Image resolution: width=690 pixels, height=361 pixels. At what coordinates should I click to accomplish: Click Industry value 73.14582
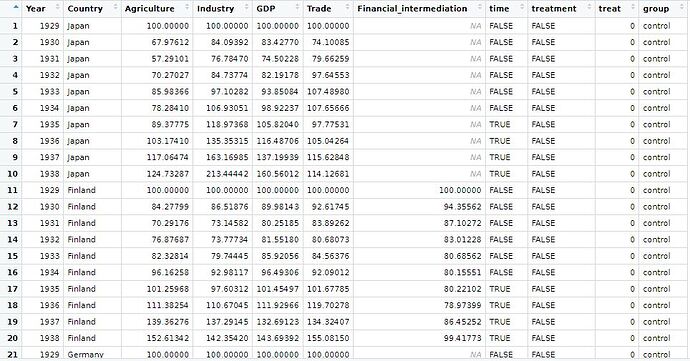tap(229, 223)
